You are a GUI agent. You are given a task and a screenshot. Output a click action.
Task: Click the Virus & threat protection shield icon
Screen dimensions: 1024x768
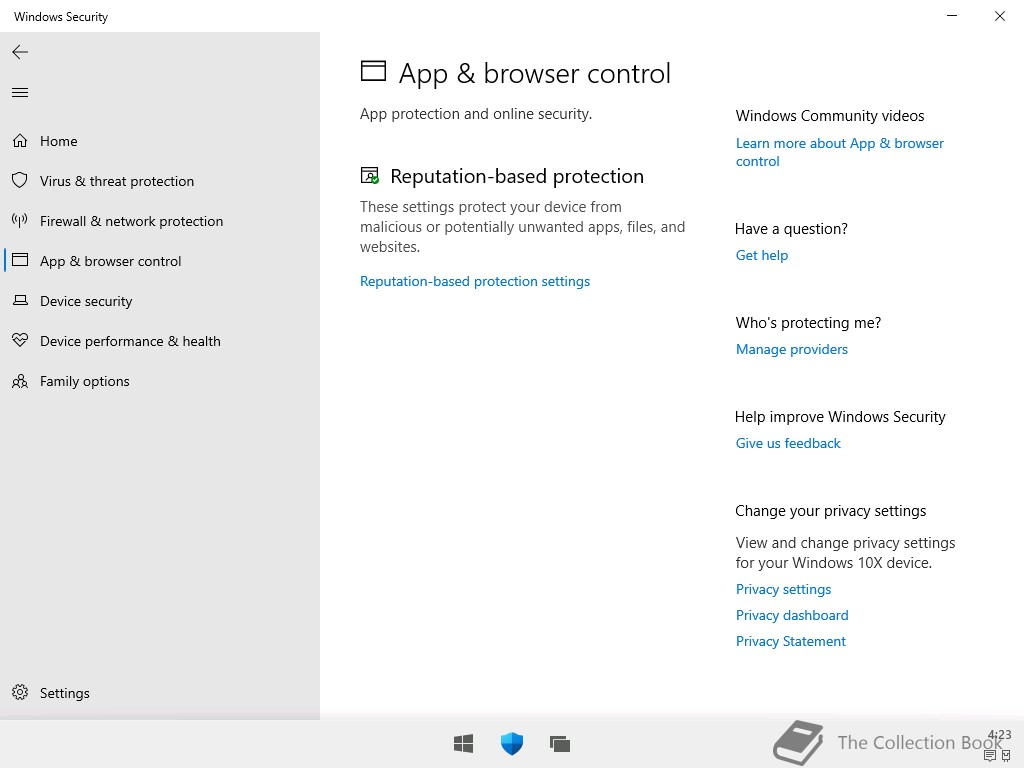[x=20, y=181]
